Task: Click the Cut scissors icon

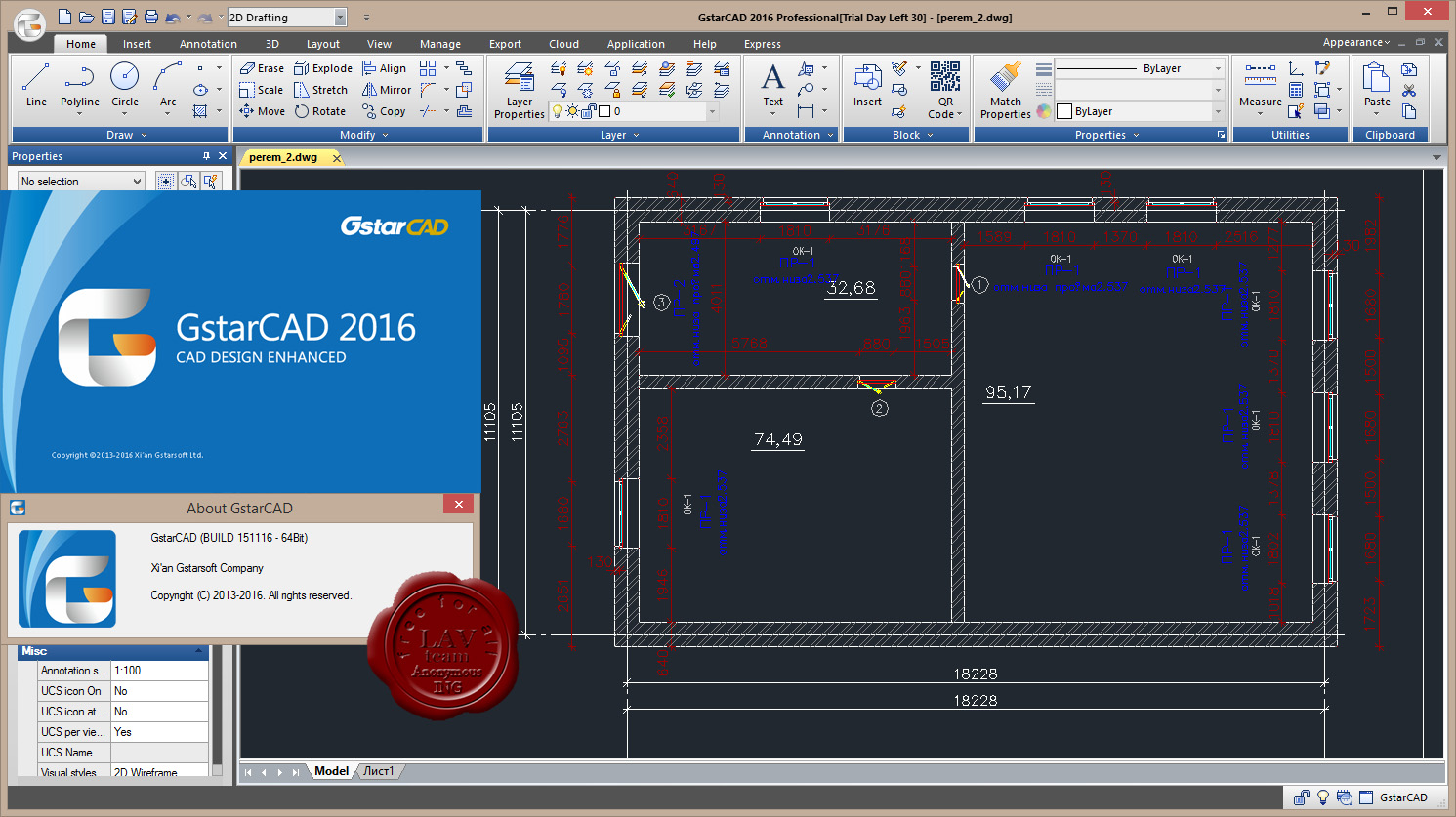Action: [1409, 90]
